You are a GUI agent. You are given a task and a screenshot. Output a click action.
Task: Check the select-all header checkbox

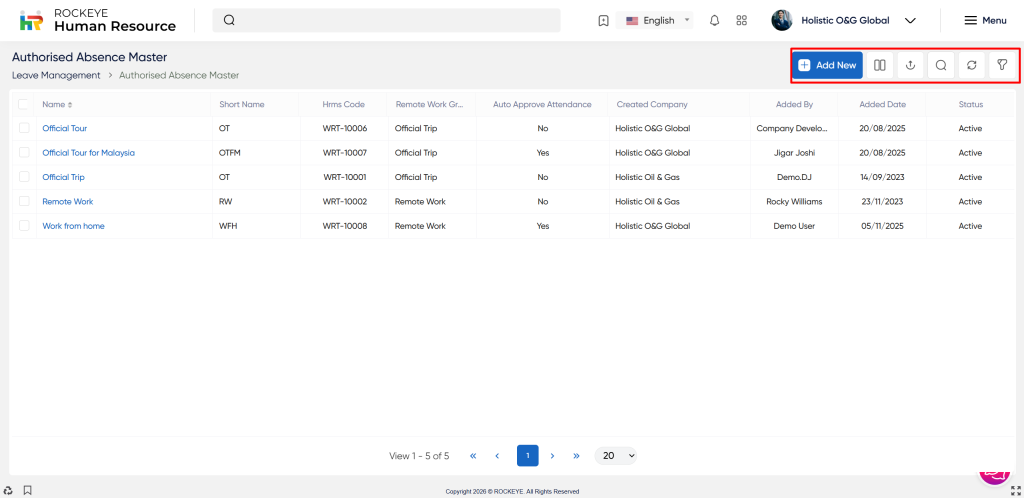[x=24, y=104]
